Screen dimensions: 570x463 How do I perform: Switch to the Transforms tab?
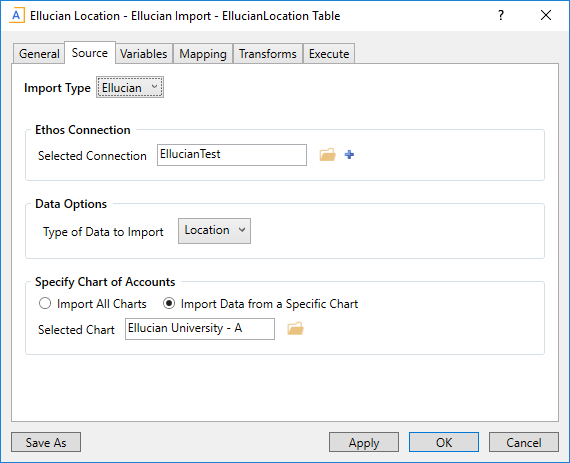(x=268, y=54)
